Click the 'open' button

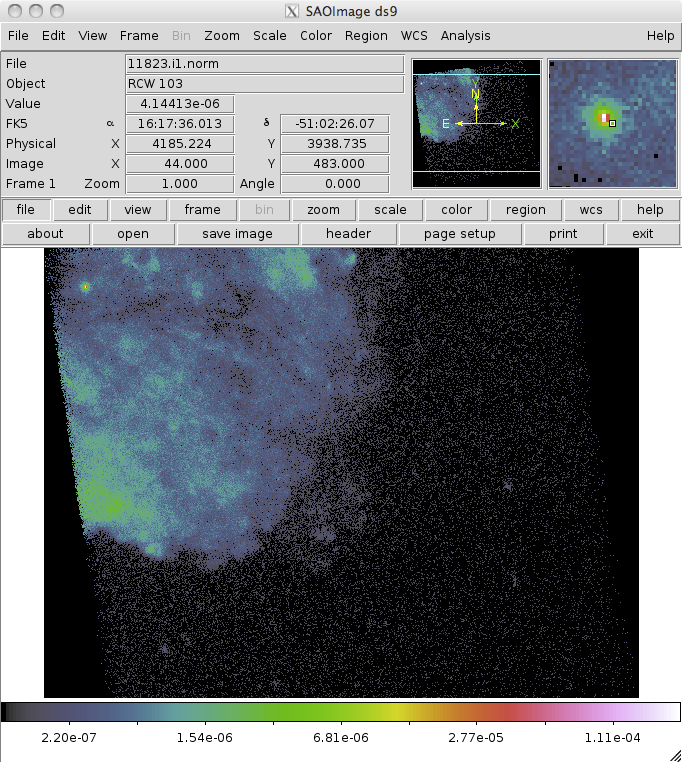133,234
